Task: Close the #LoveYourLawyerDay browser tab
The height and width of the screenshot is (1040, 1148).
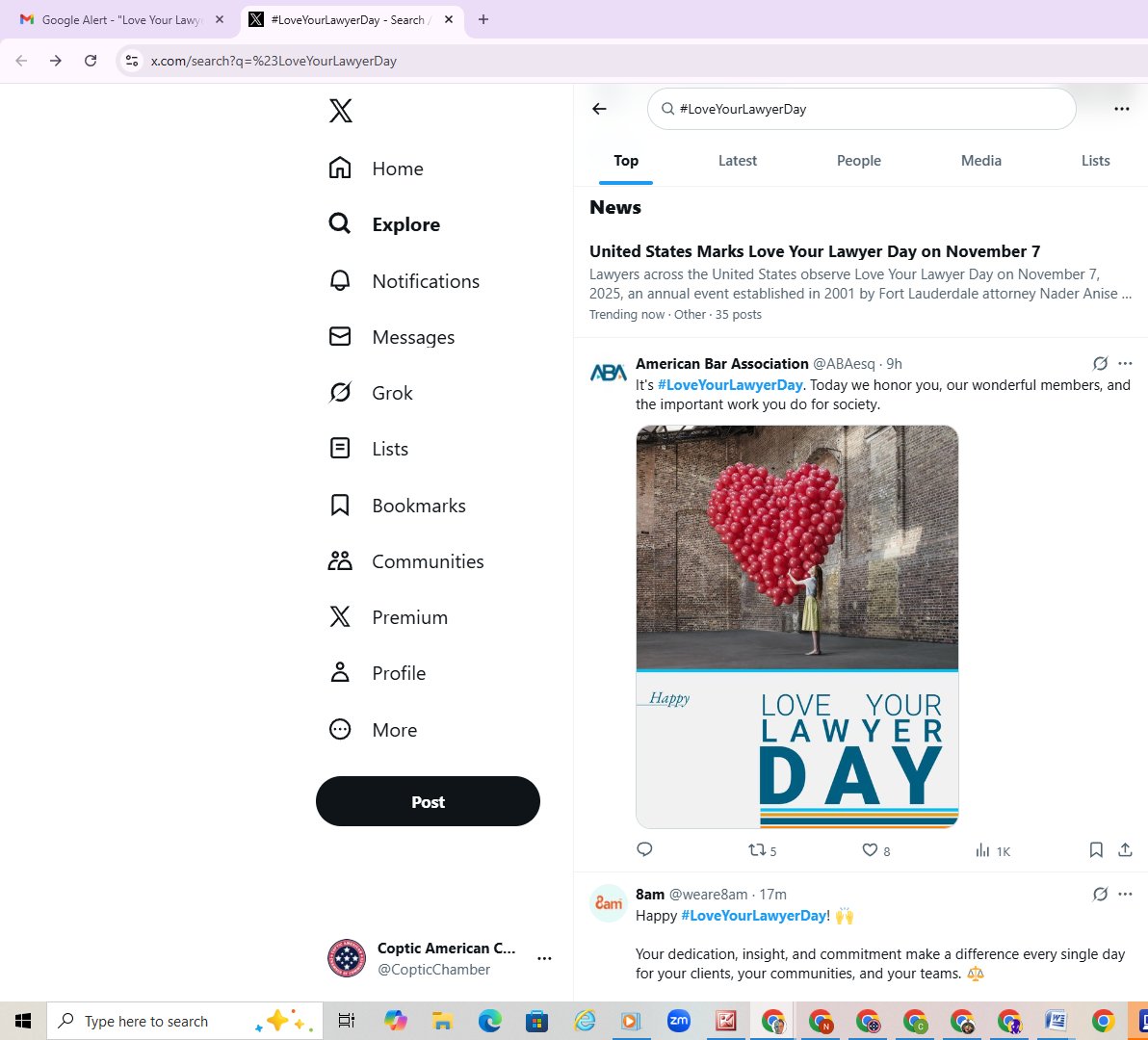Action: (449, 20)
